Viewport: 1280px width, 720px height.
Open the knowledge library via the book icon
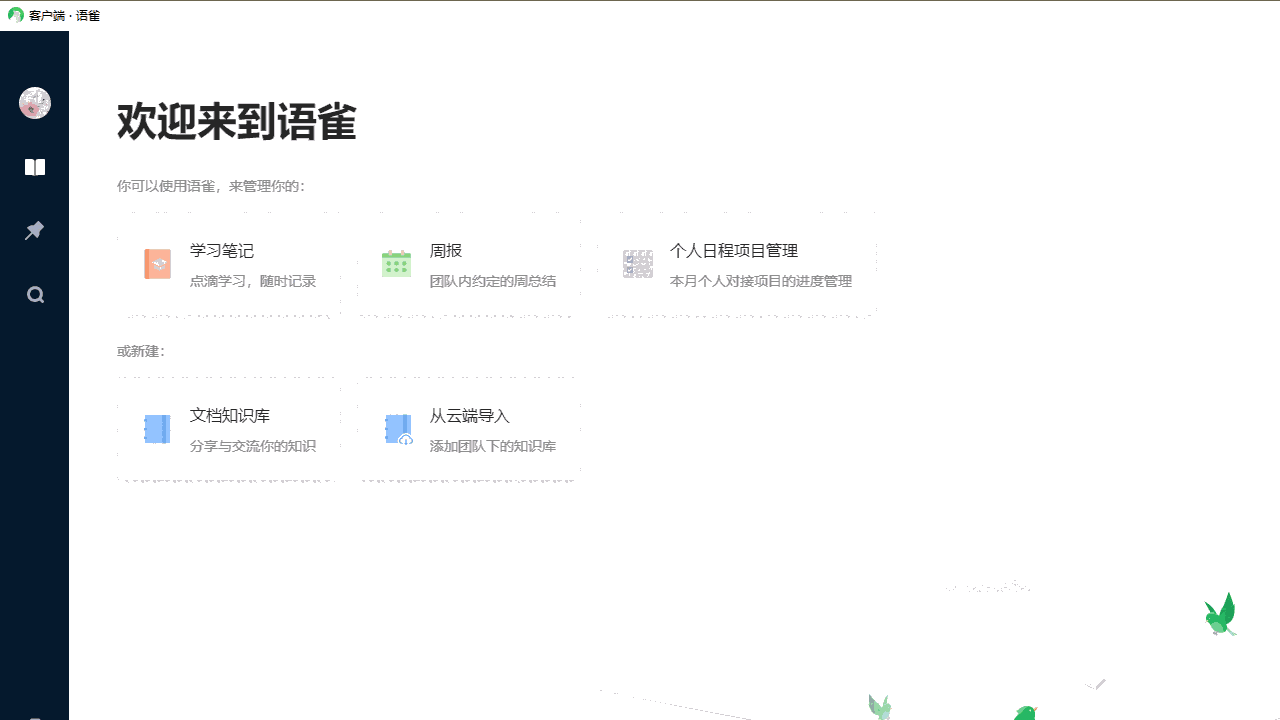click(34, 167)
